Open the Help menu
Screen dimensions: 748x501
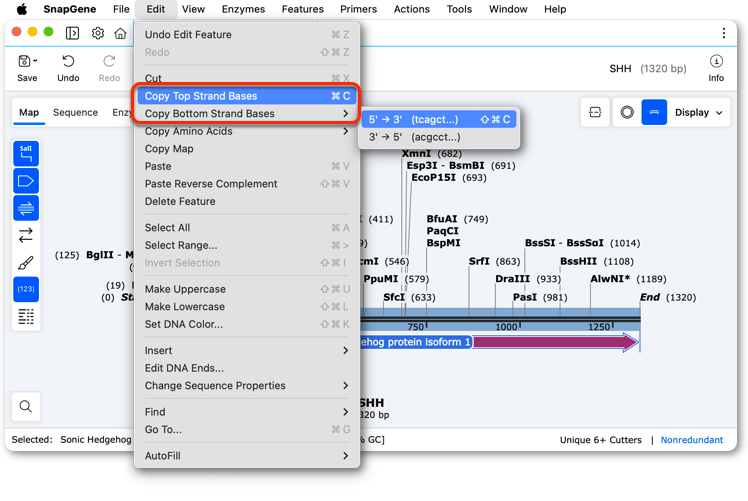click(555, 9)
